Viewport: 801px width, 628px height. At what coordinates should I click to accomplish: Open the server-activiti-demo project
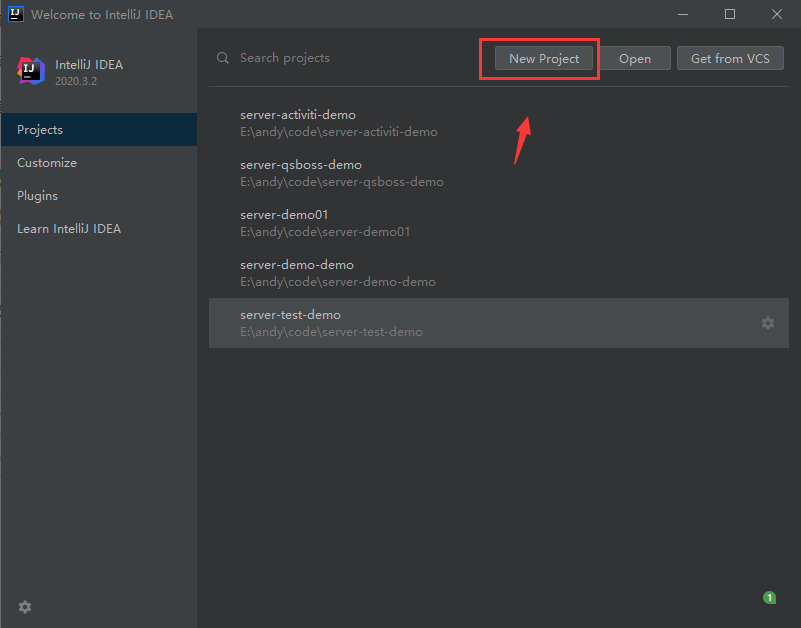(x=499, y=123)
